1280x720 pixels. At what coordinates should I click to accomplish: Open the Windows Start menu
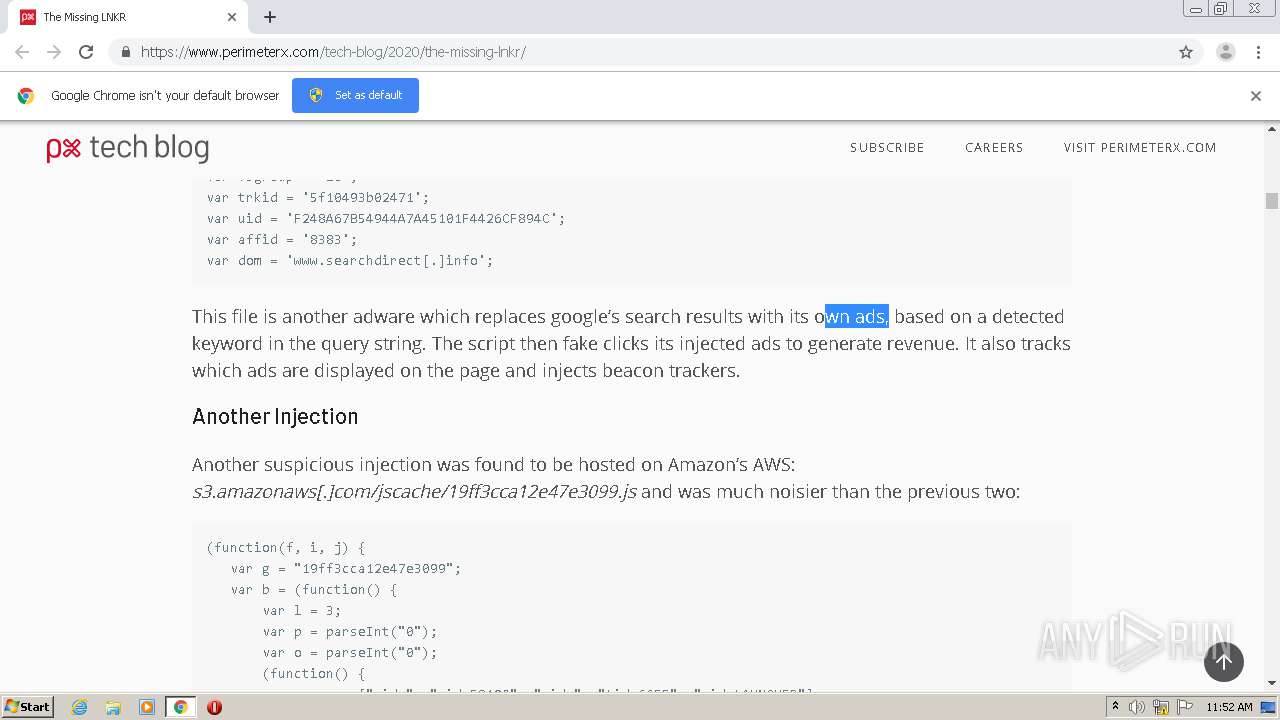(x=27, y=707)
